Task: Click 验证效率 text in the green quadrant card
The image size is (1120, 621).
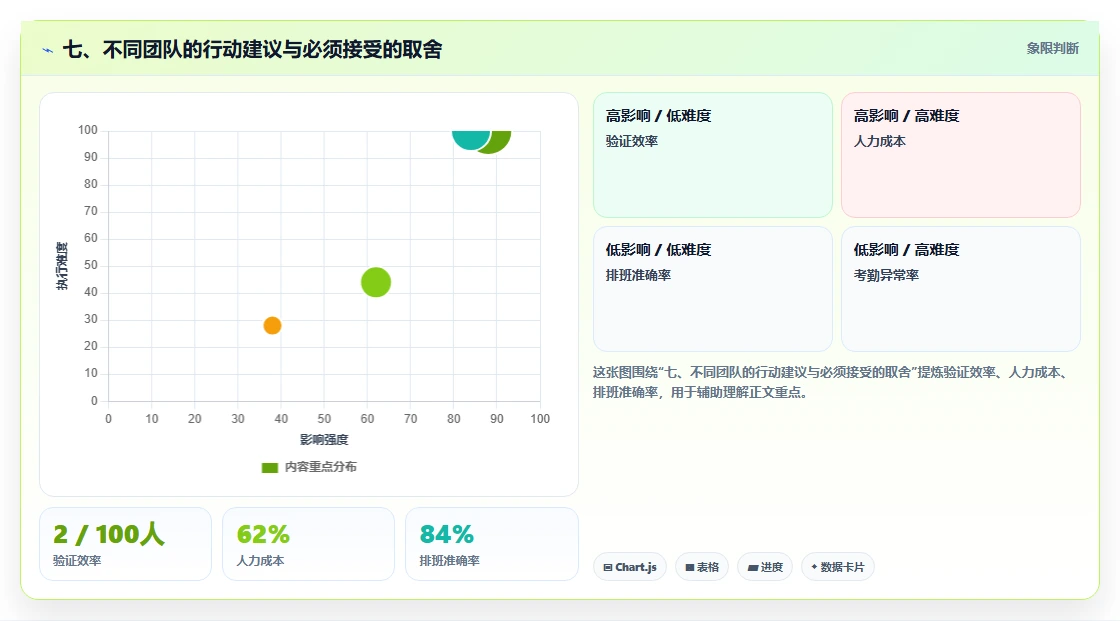Action: [631, 141]
